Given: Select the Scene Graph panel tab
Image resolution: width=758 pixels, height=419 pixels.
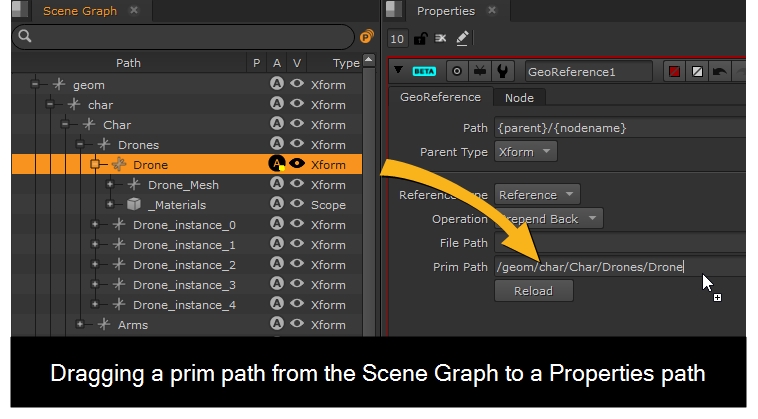Looking at the screenshot, I should point(79,11).
